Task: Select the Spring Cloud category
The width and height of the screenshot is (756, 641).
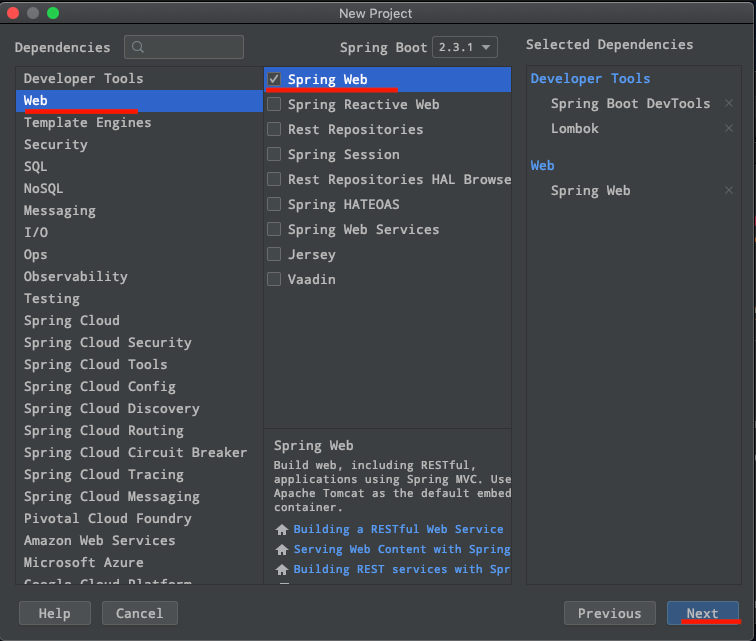Action: (139, 321)
